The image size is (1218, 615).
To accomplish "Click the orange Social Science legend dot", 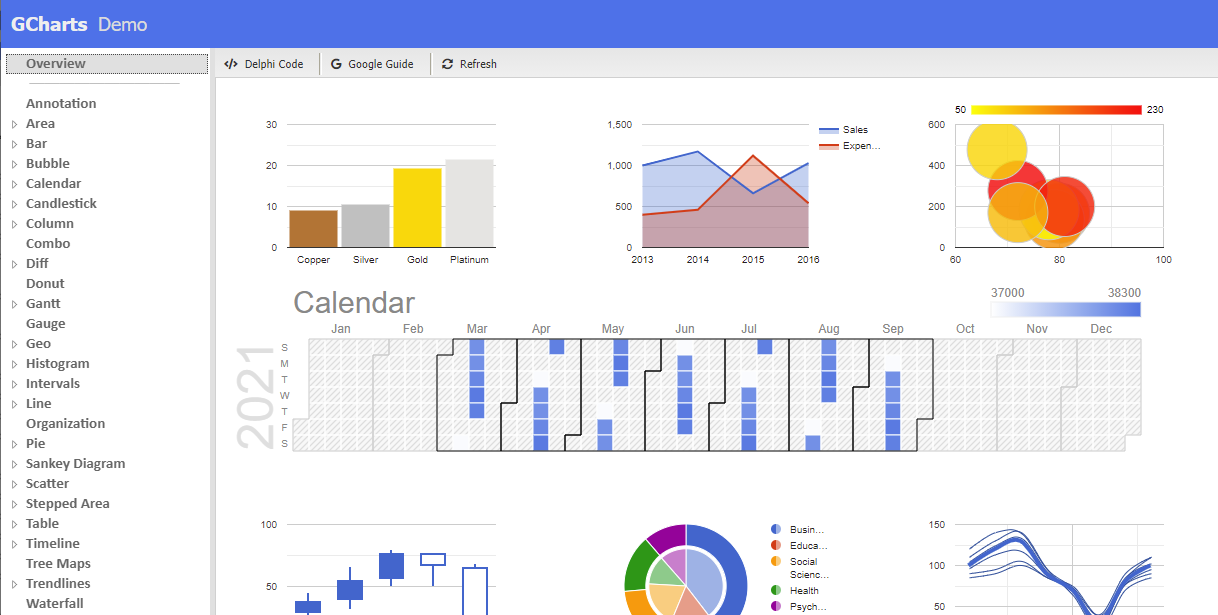I will pos(776,562).
